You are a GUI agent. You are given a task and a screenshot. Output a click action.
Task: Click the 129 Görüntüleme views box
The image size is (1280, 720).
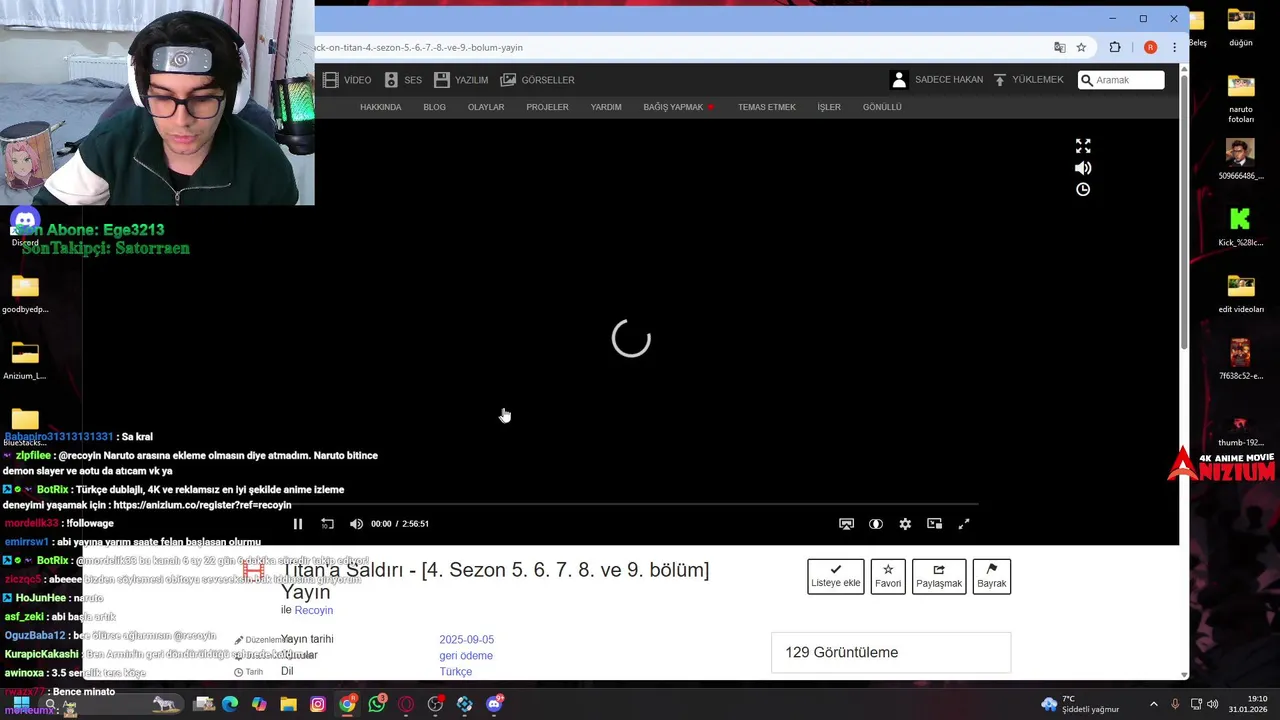point(891,652)
